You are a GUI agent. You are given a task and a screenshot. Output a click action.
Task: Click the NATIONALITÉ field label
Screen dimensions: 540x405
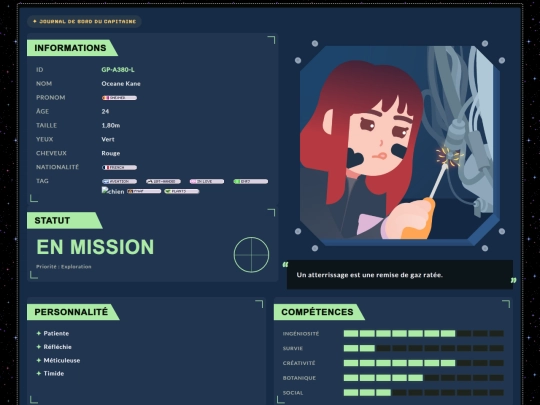tap(58, 167)
